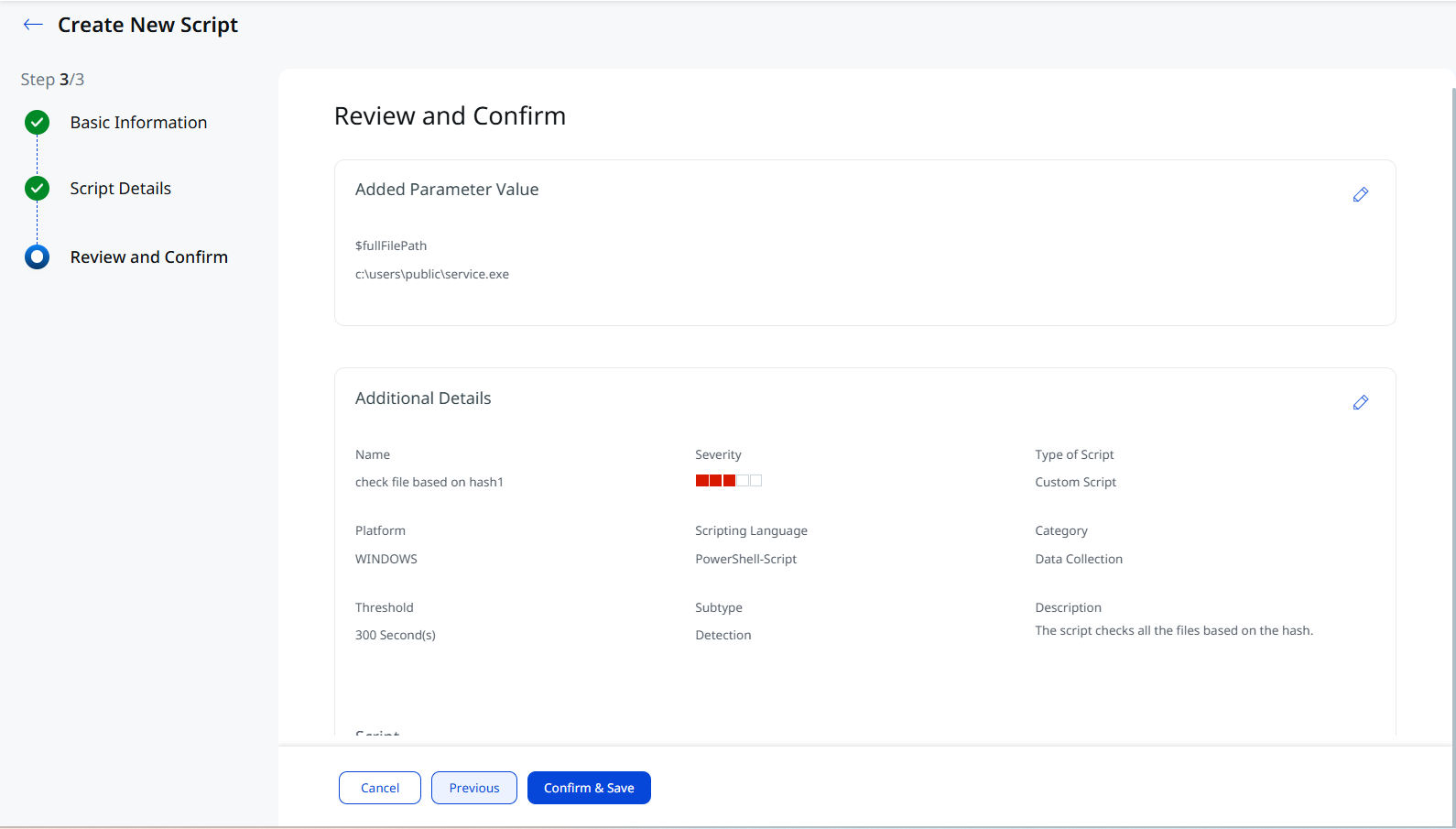
Task: Click the 'Data Collection' category value
Action: (1079, 559)
